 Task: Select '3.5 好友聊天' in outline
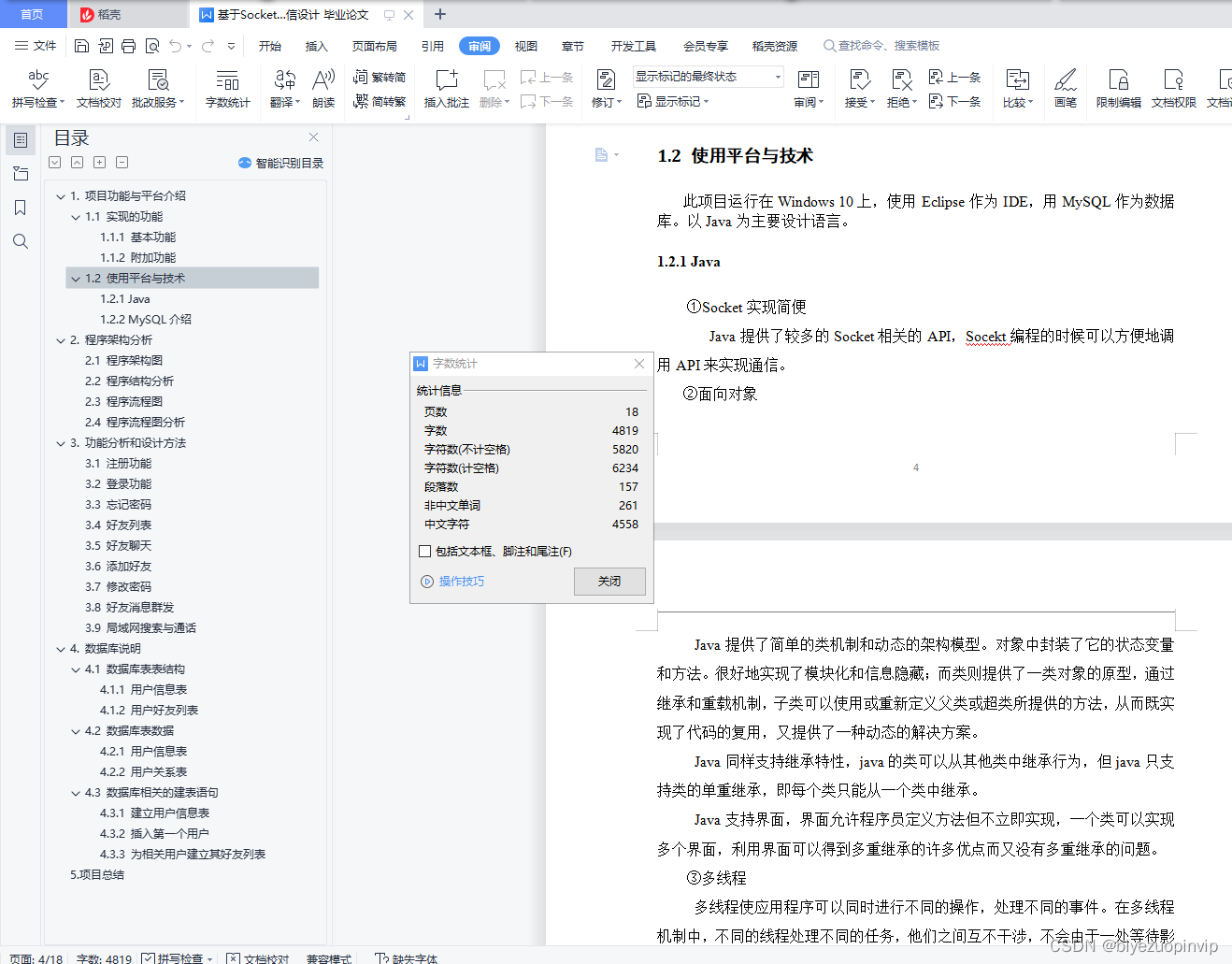coord(118,546)
